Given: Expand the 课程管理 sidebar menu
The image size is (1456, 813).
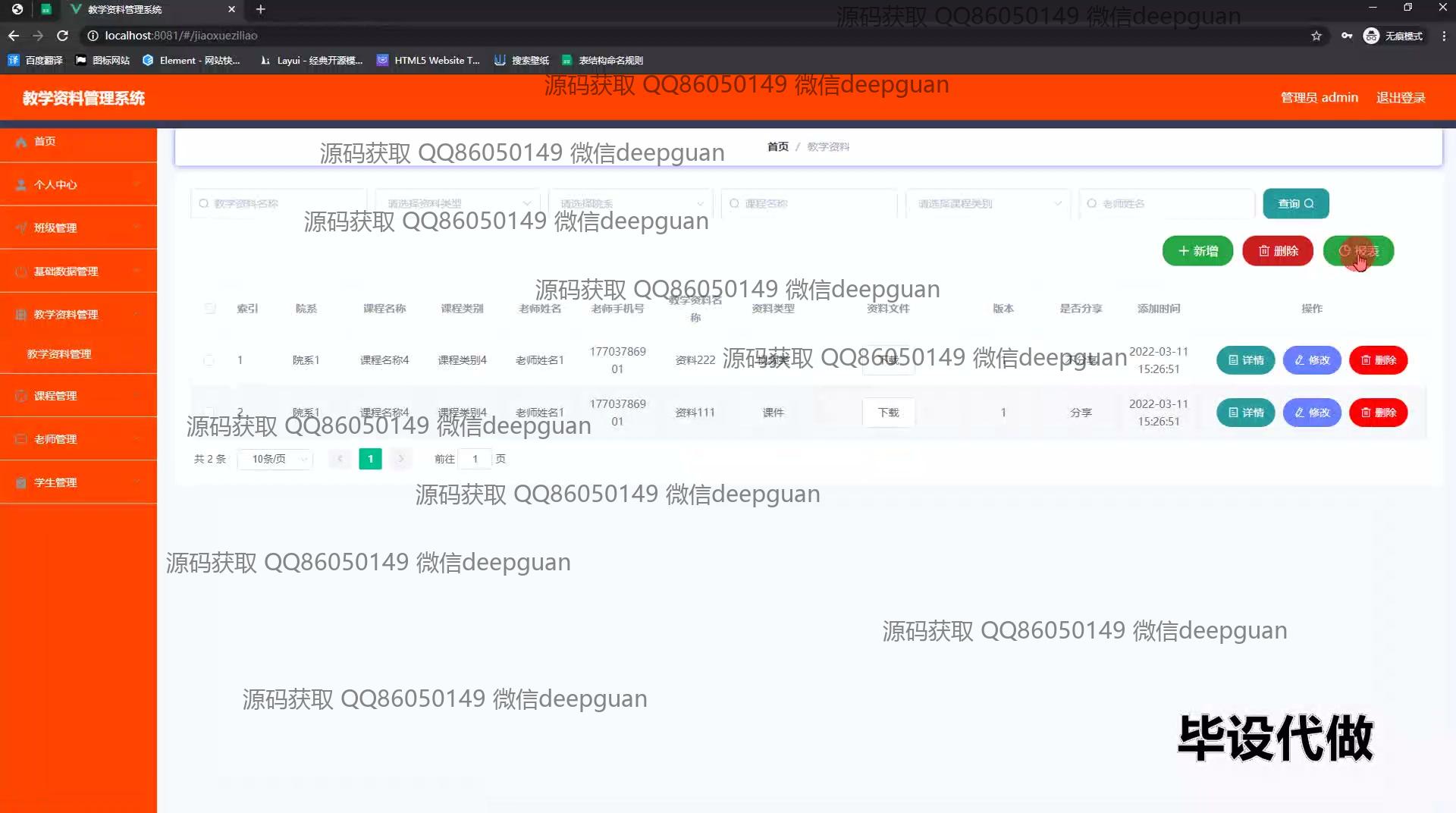Looking at the screenshot, I should 78,396.
